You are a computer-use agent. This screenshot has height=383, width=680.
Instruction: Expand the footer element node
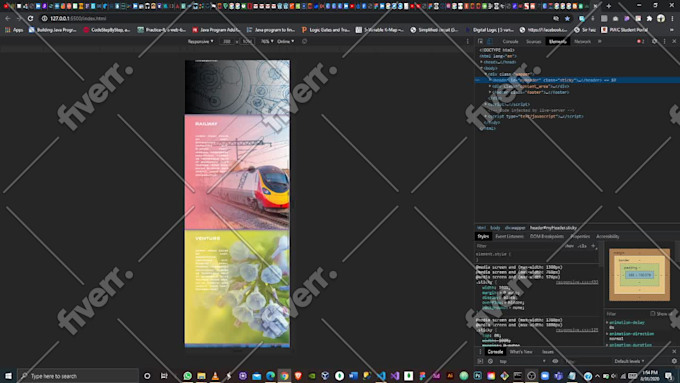click(x=490, y=92)
